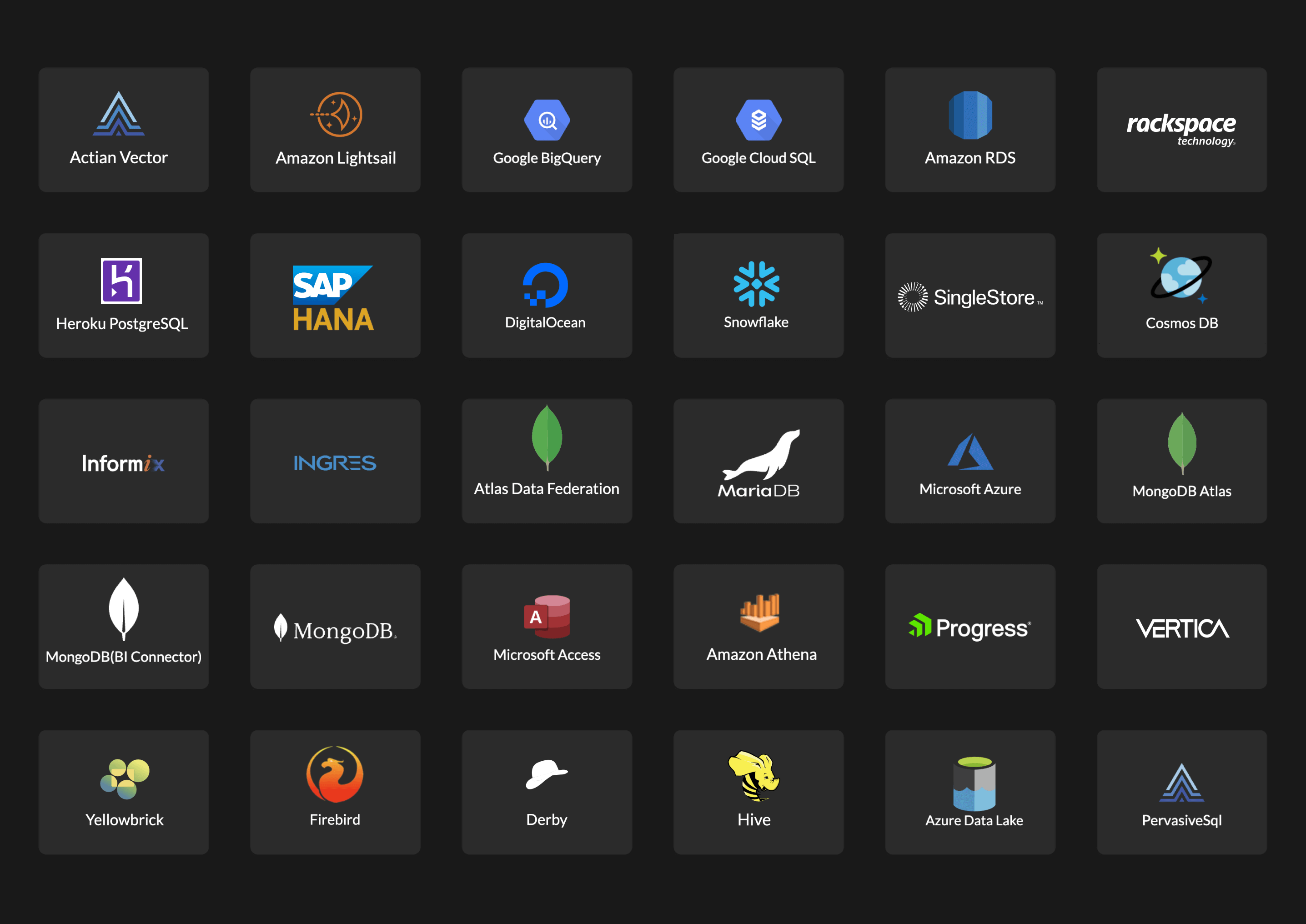
Task: Choose the Azure Data Lake connector
Action: pyautogui.click(x=970, y=791)
